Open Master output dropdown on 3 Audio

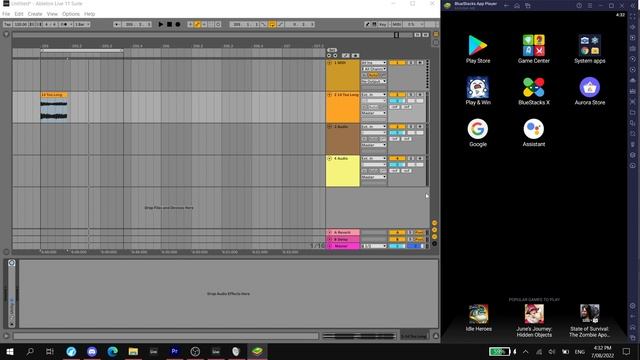pos(374,145)
